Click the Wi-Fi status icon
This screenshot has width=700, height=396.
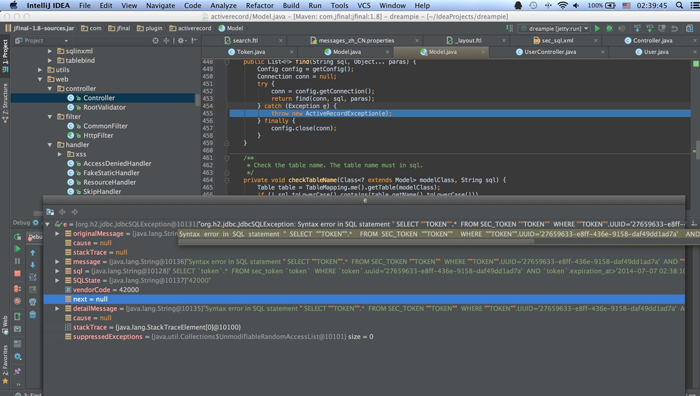(x=562, y=5)
